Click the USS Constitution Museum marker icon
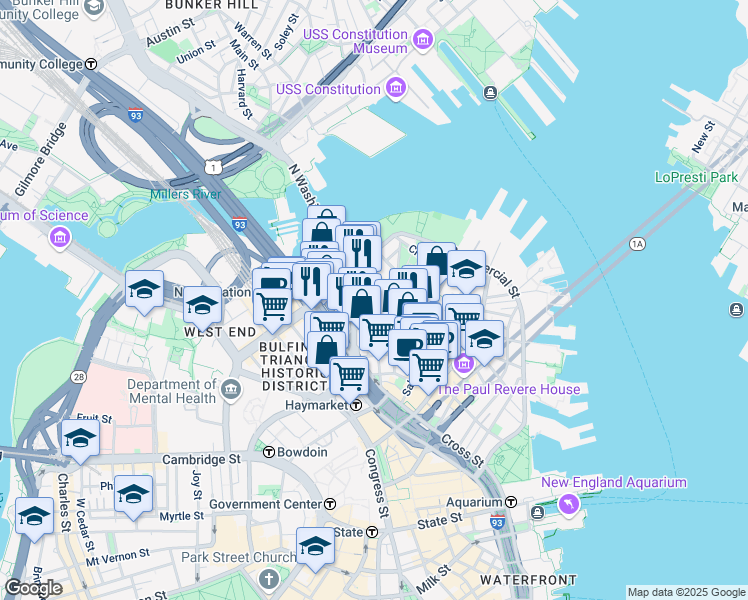Image resolution: width=748 pixels, height=600 pixels. click(423, 40)
